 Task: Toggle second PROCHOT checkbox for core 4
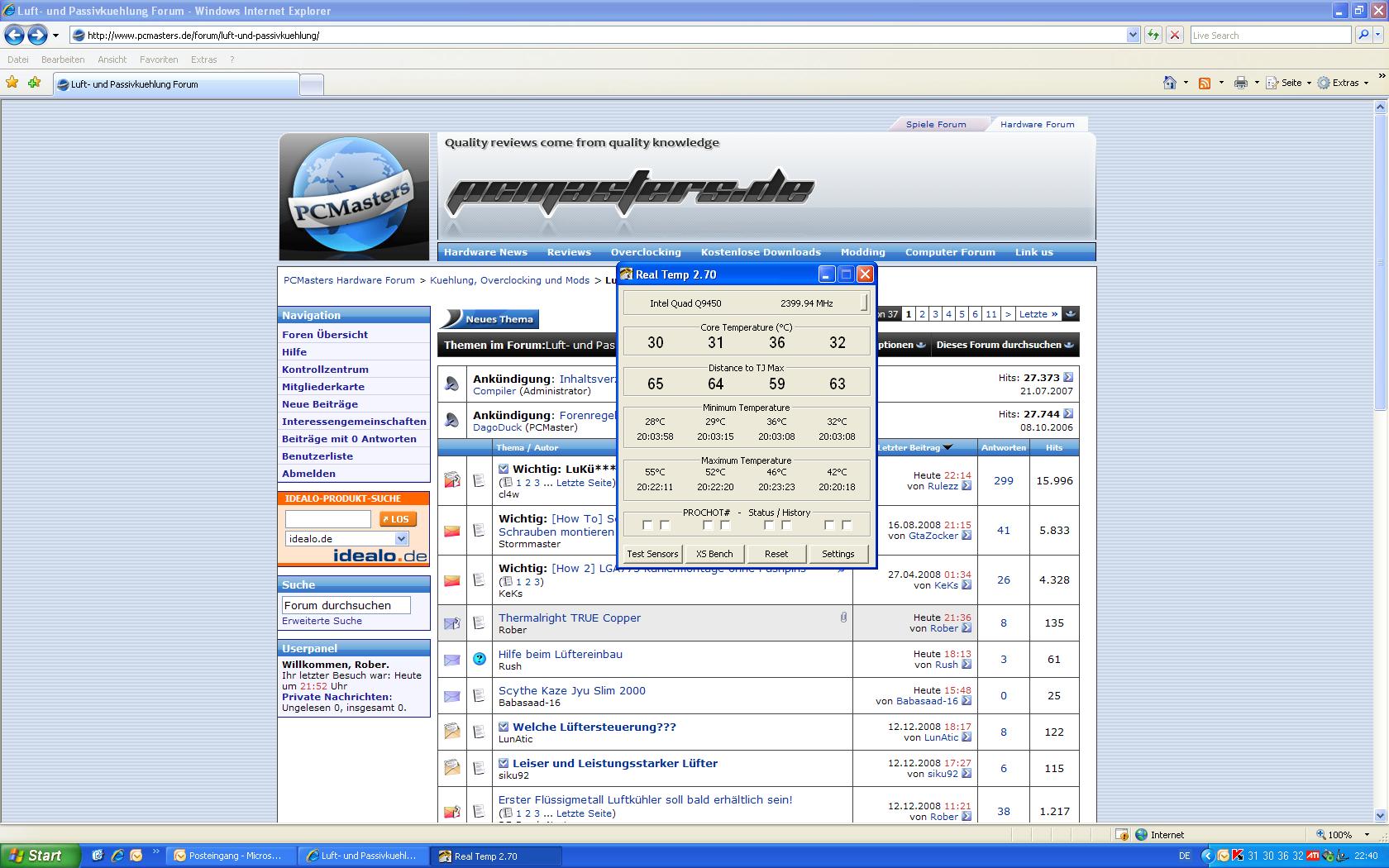(x=847, y=525)
